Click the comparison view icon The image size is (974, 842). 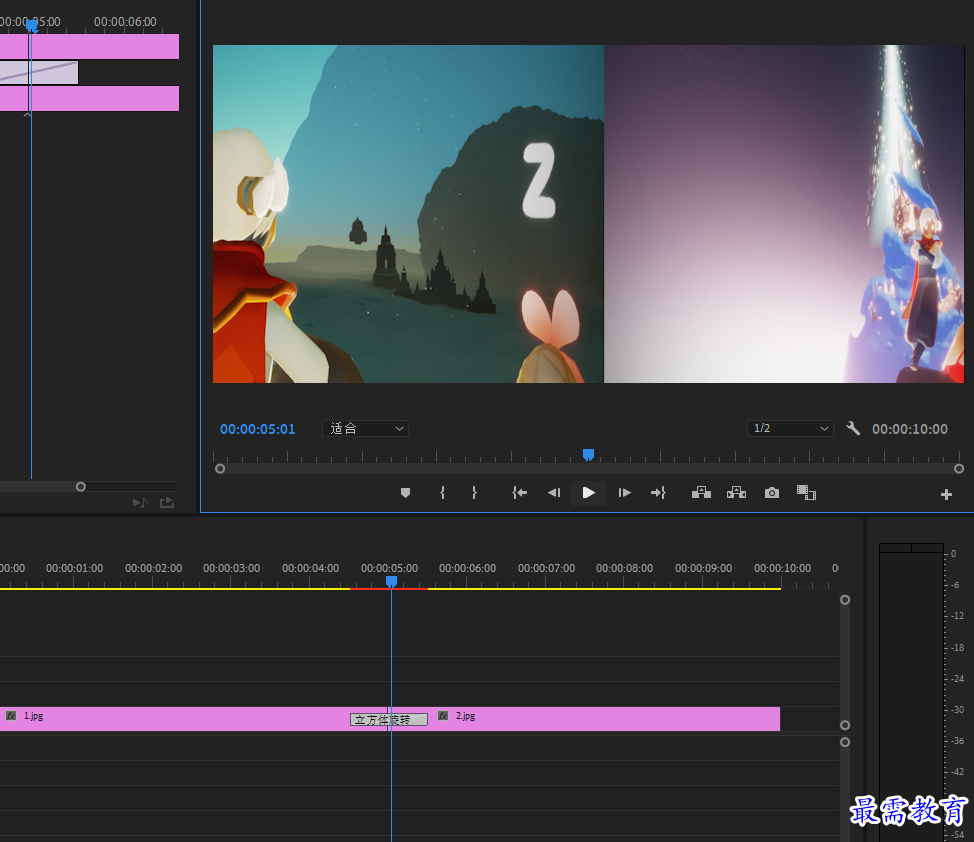[x=806, y=493]
